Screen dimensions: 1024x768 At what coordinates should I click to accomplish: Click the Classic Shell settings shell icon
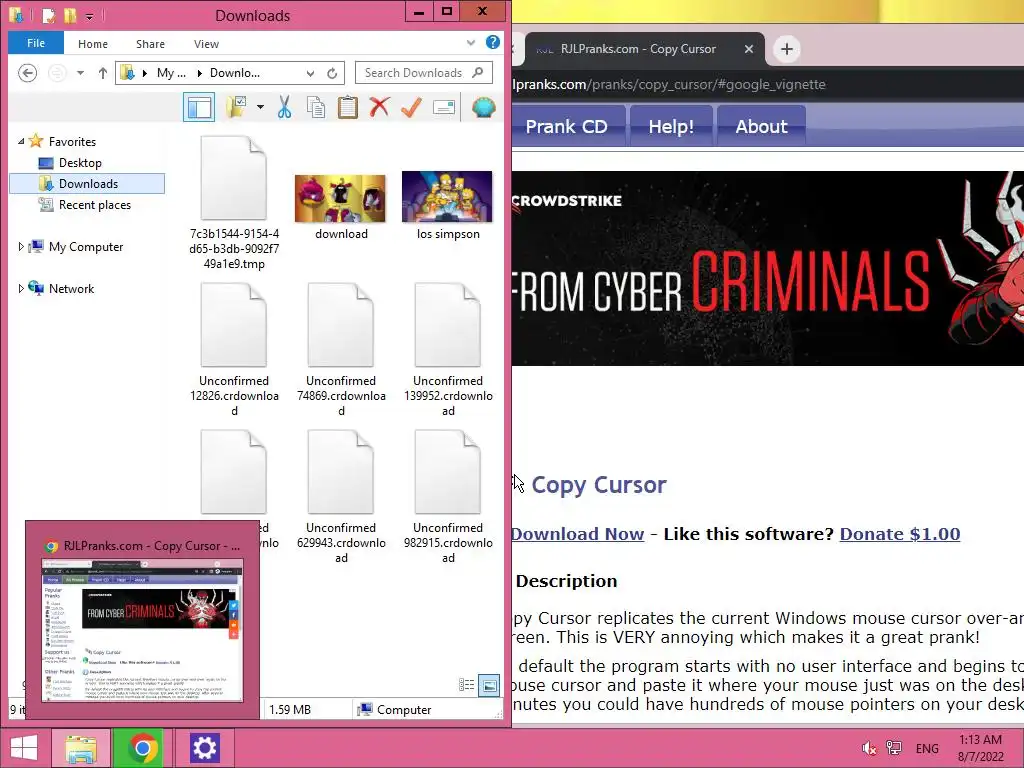[x=483, y=107]
